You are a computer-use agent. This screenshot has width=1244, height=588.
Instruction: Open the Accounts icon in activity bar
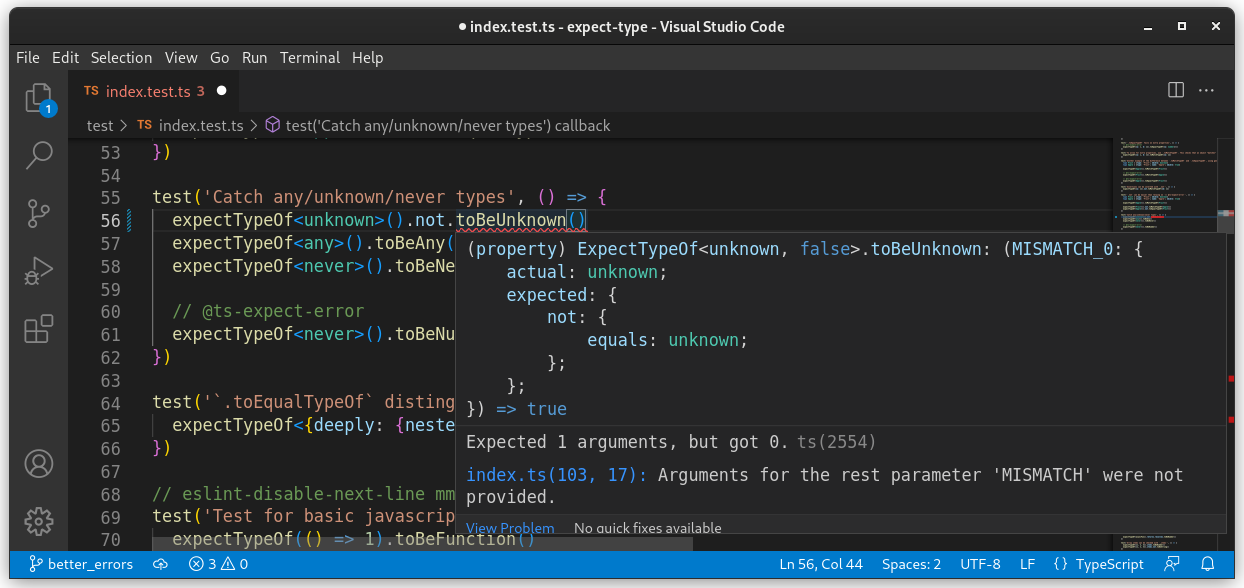38,464
